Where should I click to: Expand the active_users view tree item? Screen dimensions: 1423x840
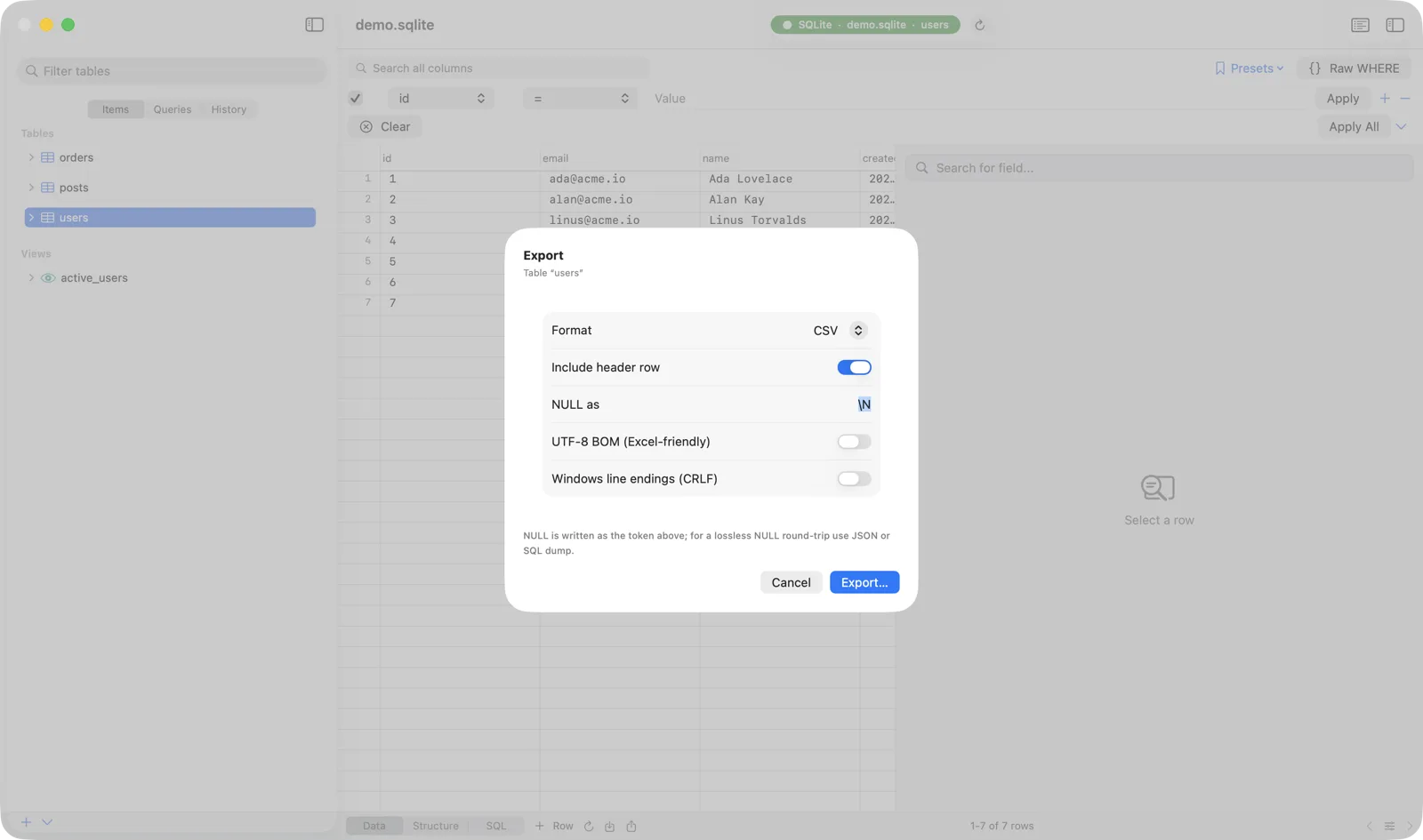31,278
